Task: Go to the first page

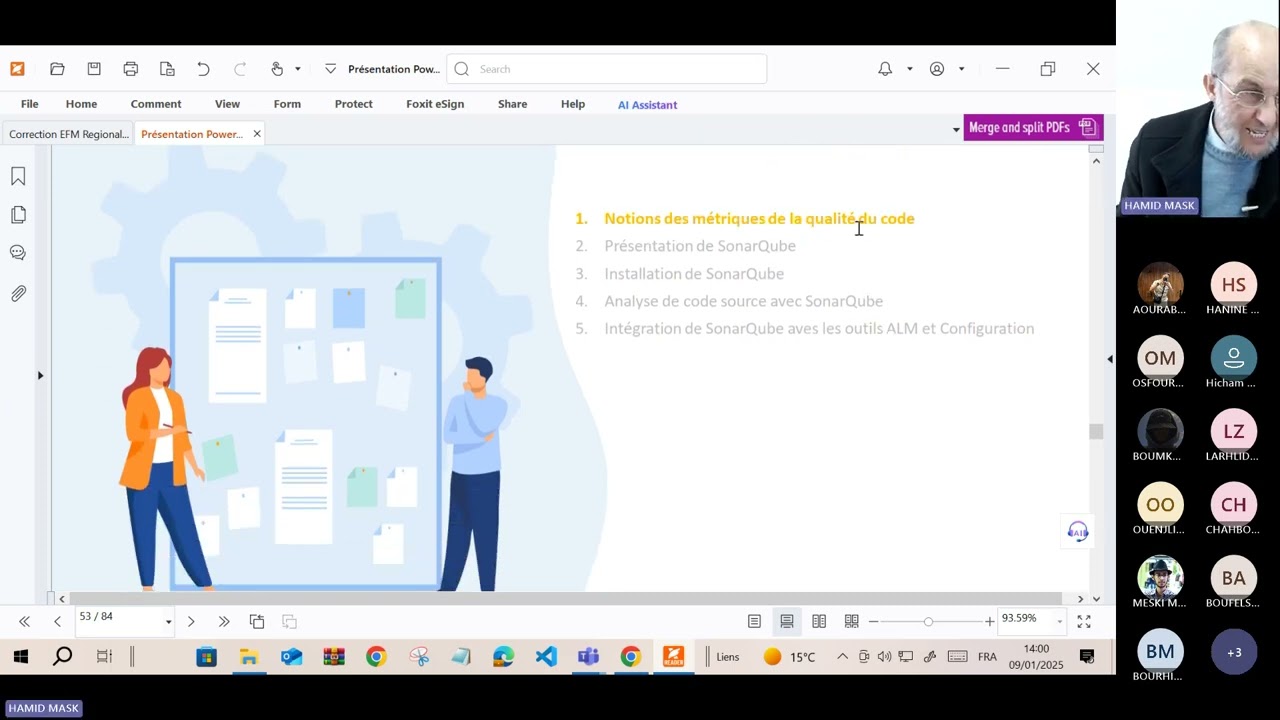Action: click(x=24, y=622)
